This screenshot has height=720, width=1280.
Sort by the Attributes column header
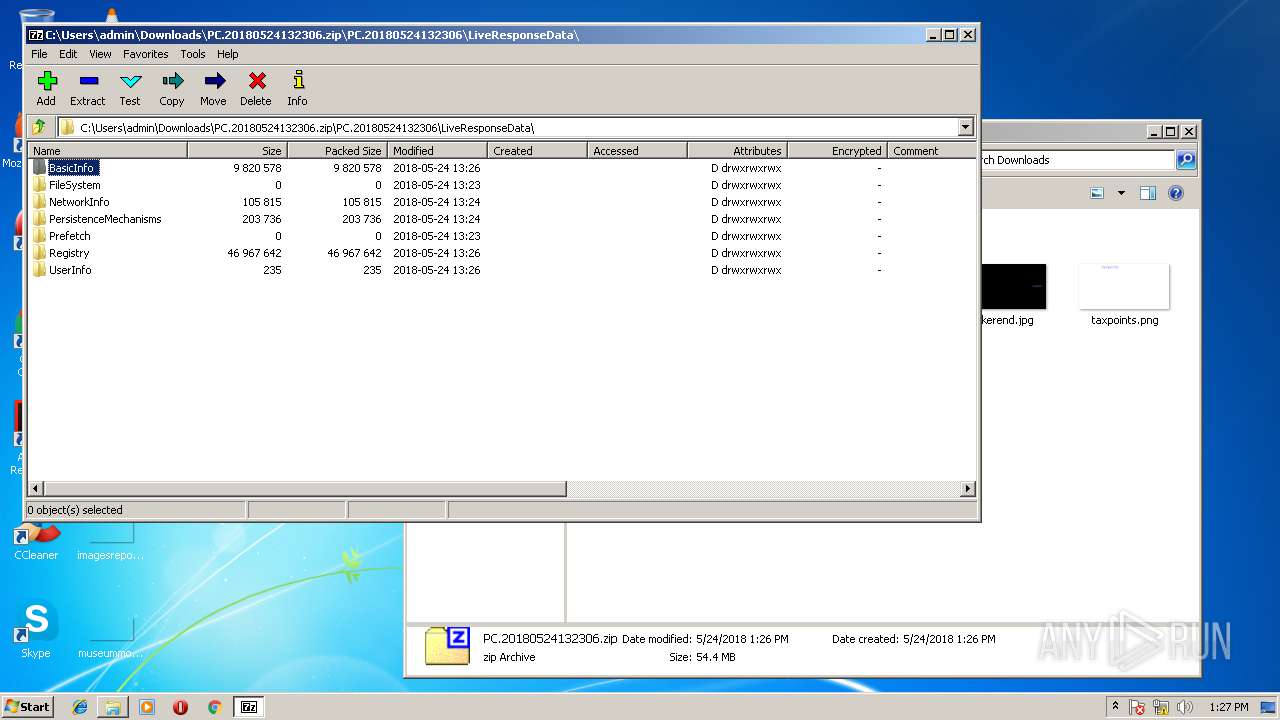tap(738, 151)
